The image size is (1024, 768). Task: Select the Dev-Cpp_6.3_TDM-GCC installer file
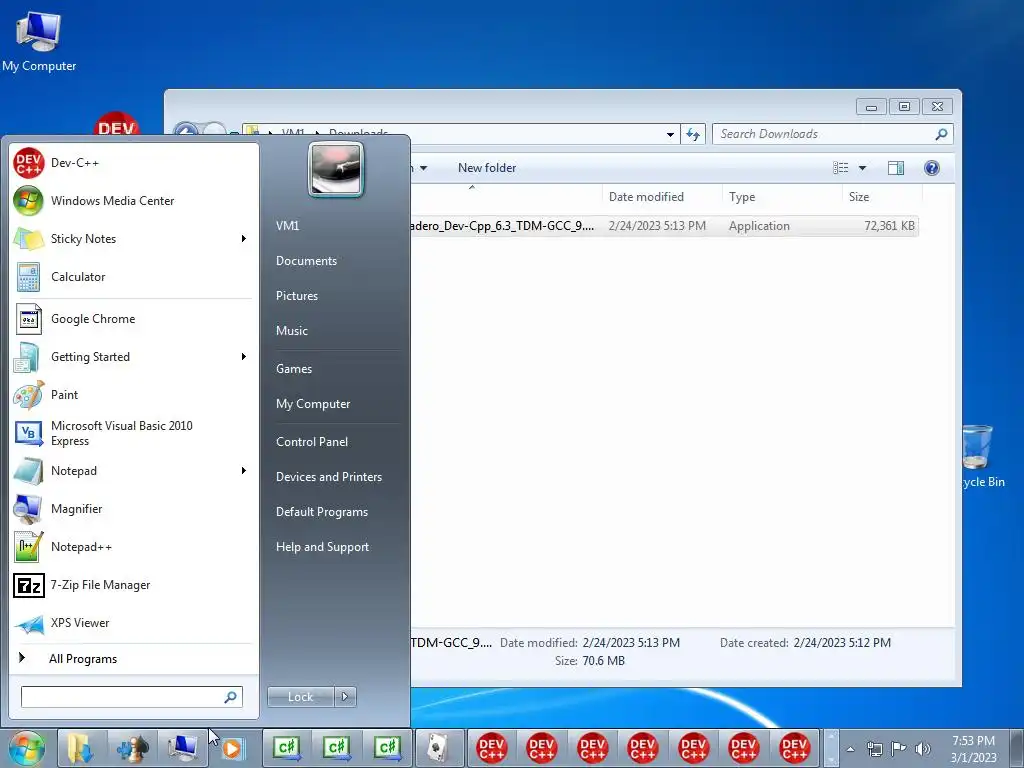point(665,226)
